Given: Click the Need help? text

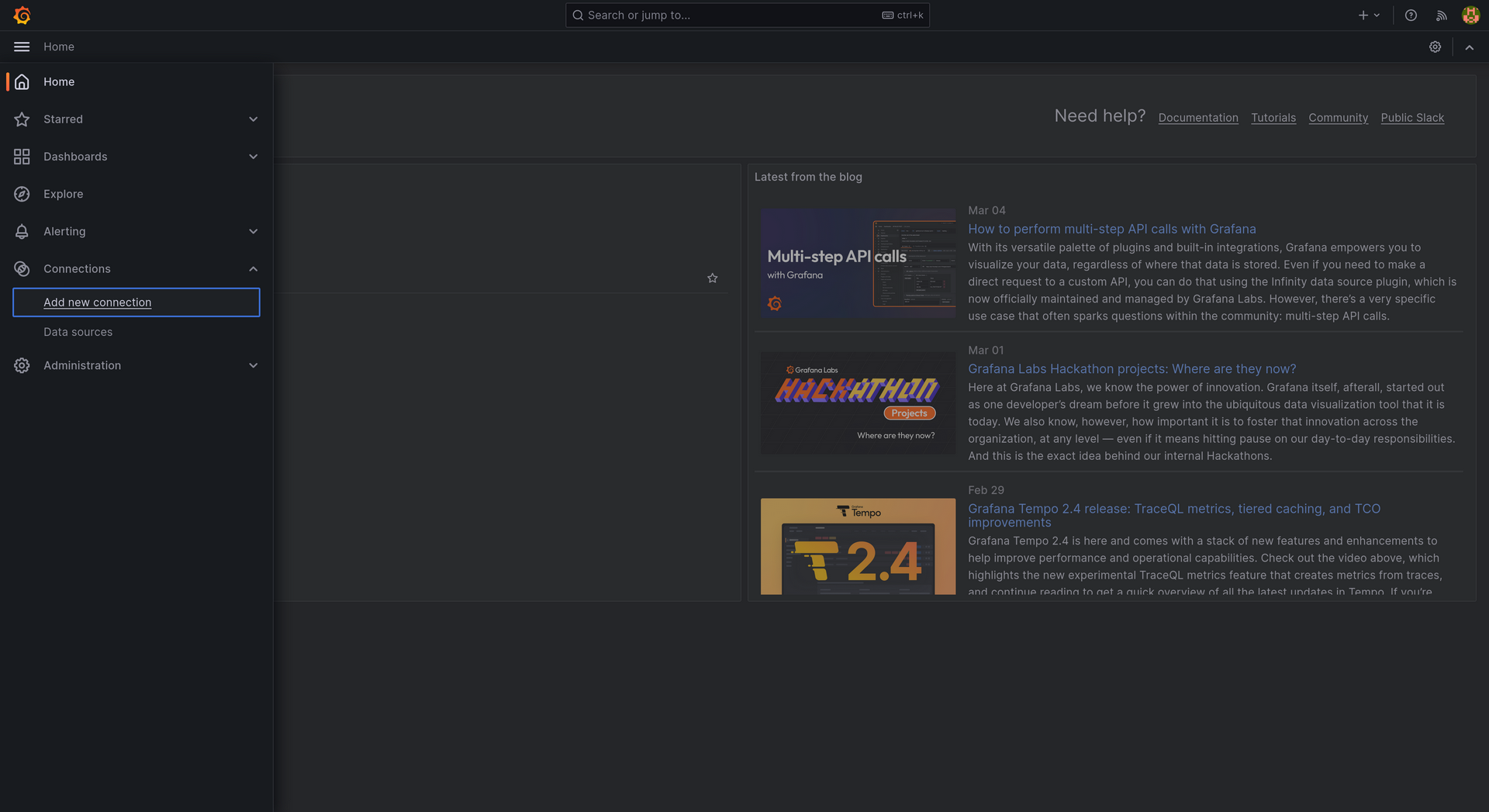Looking at the screenshot, I should 1100,116.
